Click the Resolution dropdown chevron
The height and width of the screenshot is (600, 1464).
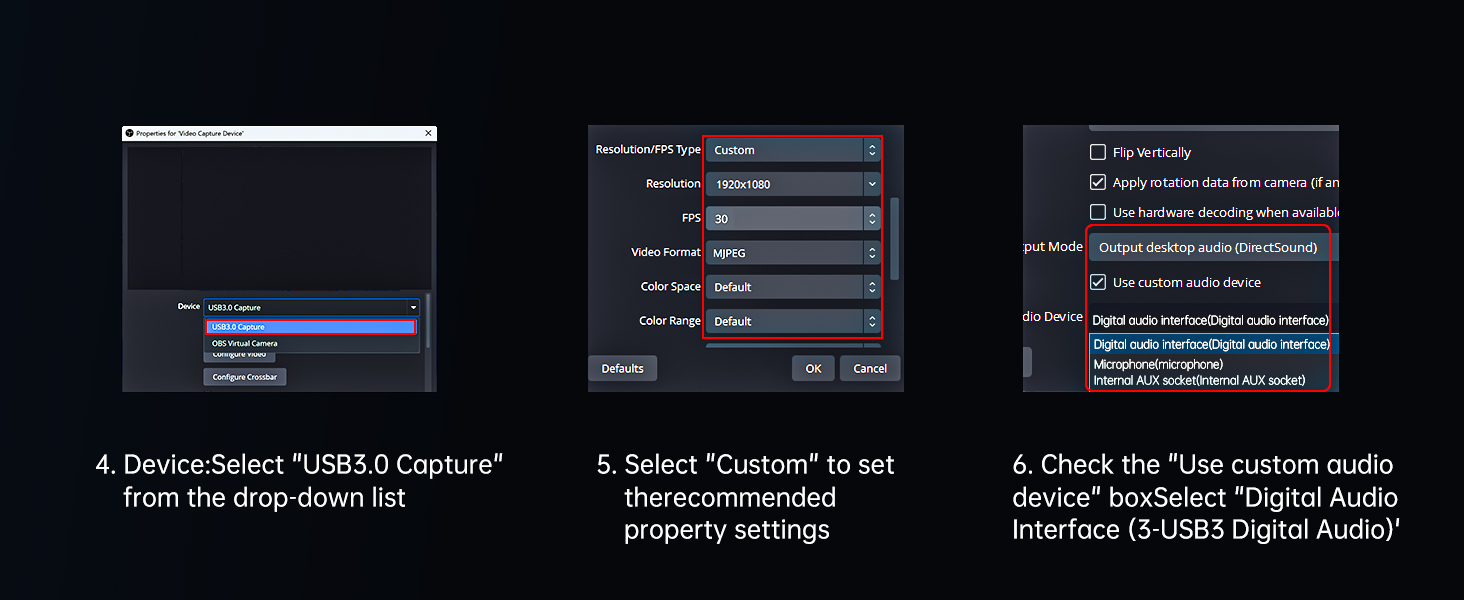(x=871, y=184)
